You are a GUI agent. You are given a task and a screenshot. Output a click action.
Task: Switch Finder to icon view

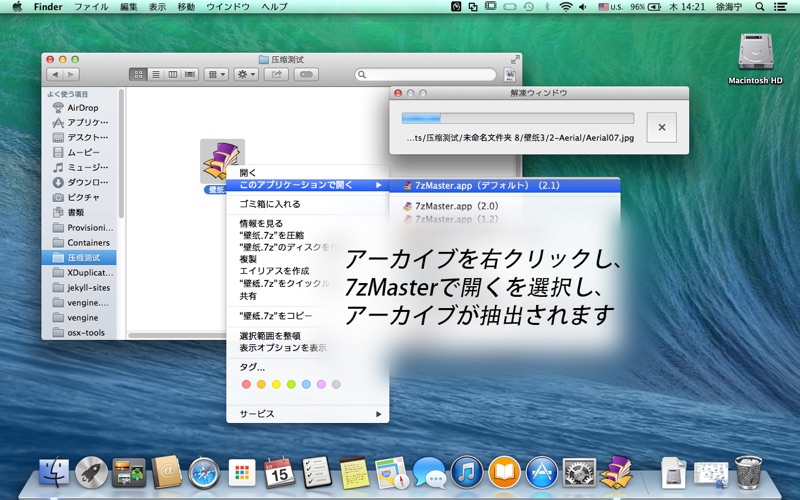click(x=138, y=74)
